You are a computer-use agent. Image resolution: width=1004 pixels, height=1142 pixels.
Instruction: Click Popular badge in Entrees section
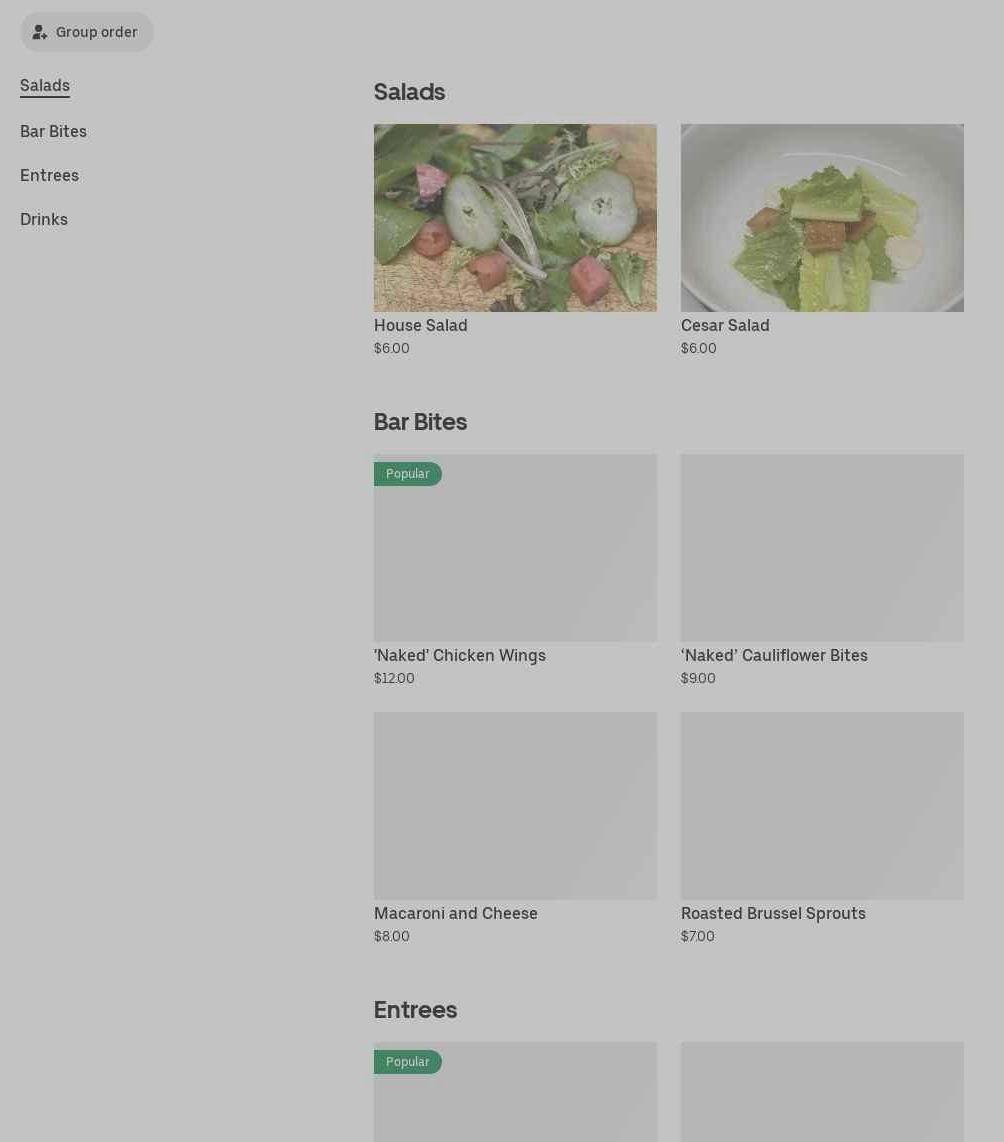408,1062
